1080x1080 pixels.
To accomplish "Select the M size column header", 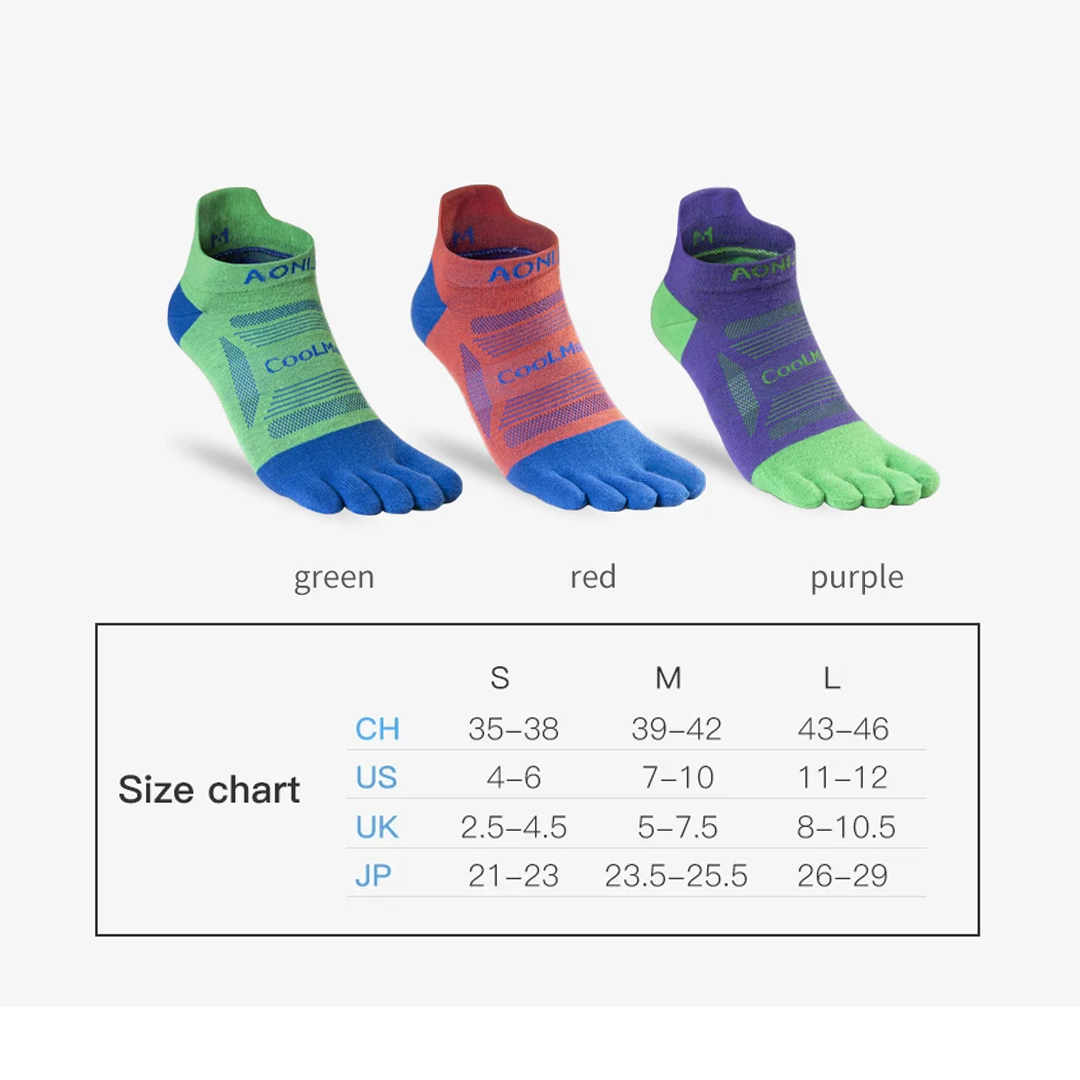I will [x=668, y=679].
